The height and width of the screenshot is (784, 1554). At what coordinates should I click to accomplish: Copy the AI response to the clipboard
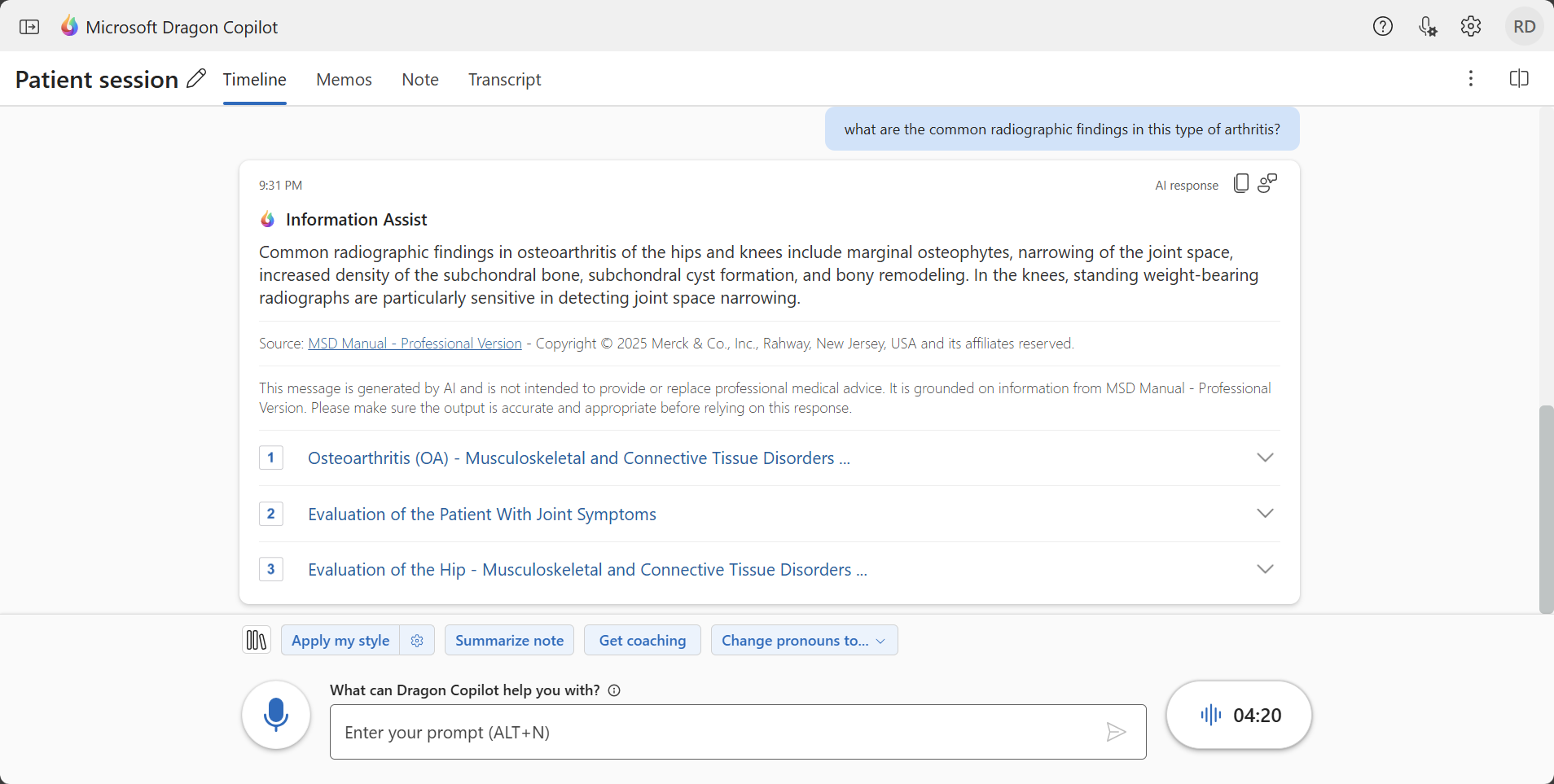tap(1241, 184)
